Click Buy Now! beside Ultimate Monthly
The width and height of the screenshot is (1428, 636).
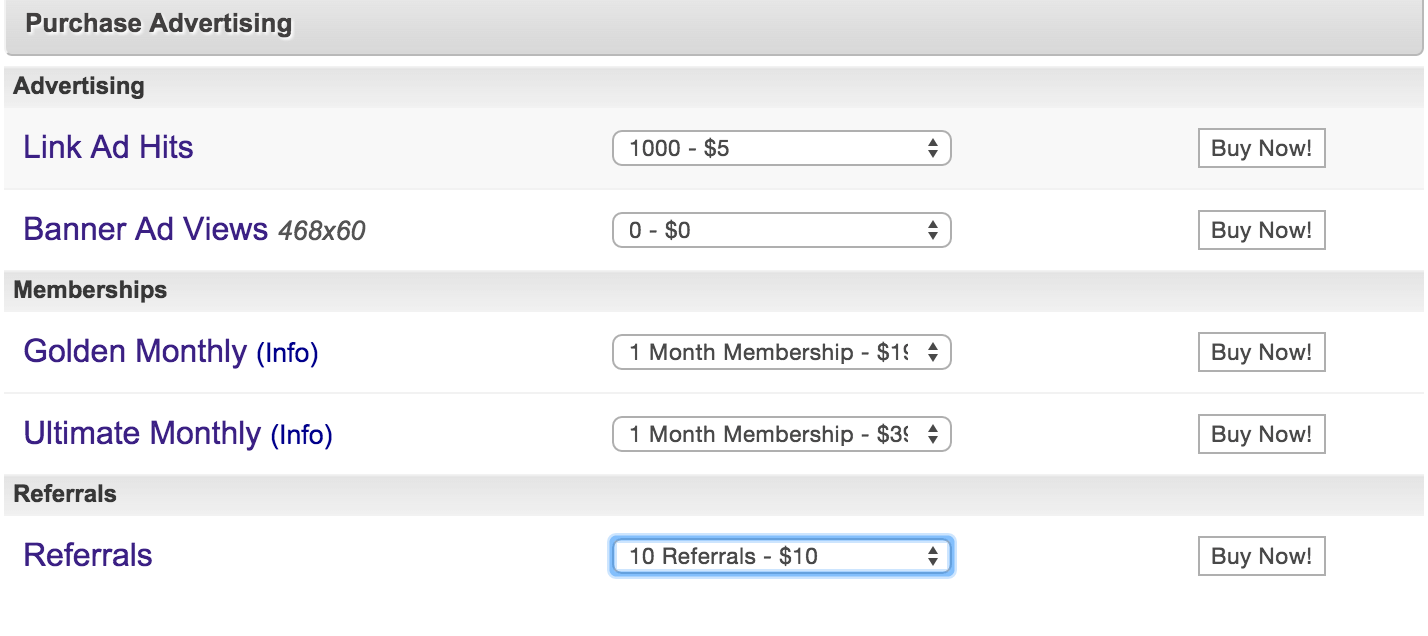click(1261, 435)
